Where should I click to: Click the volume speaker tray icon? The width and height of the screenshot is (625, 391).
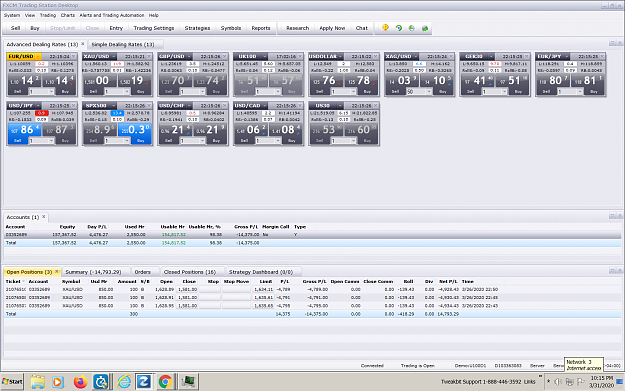[x=558, y=381]
